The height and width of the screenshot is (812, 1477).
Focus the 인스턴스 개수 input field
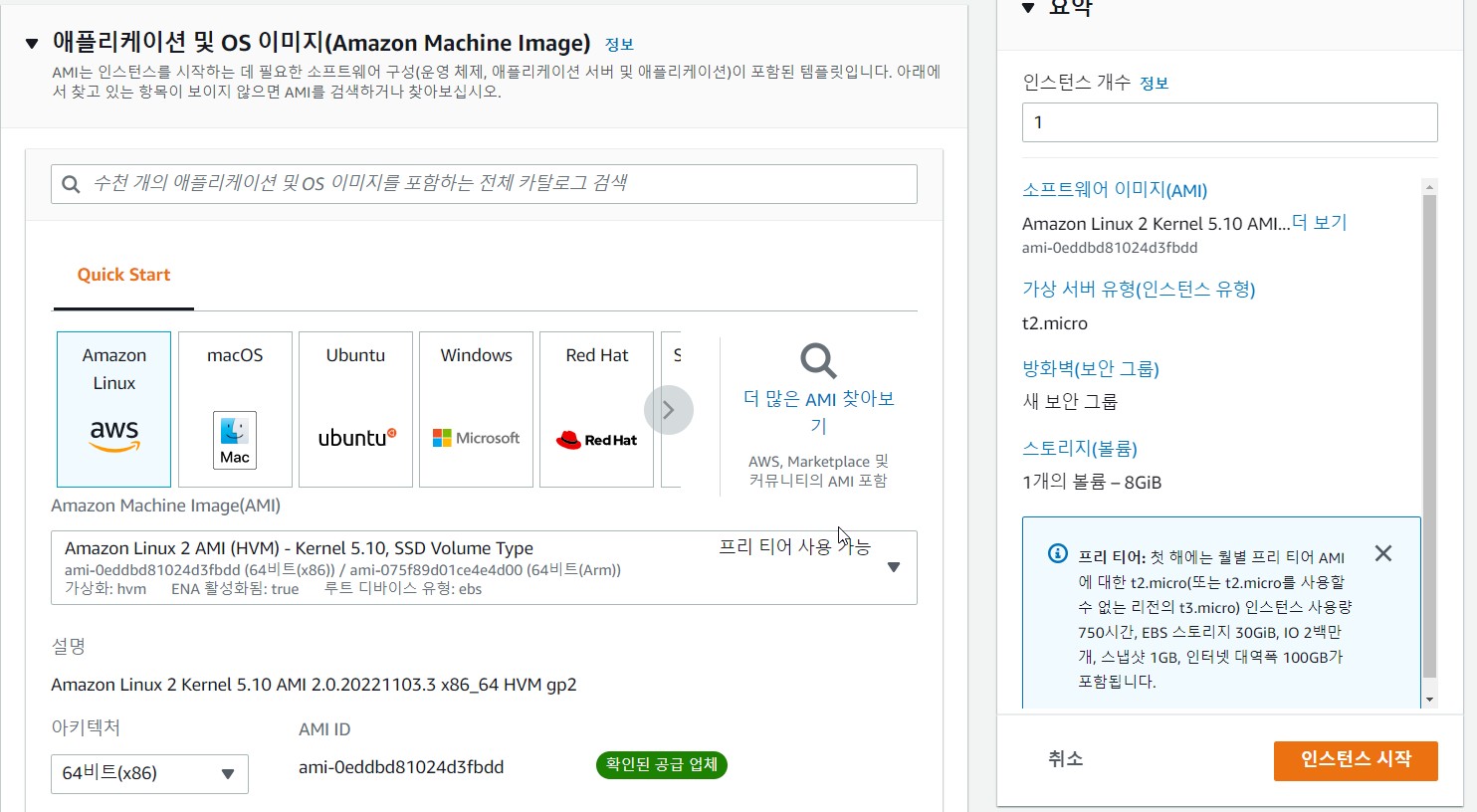[x=1229, y=122]
